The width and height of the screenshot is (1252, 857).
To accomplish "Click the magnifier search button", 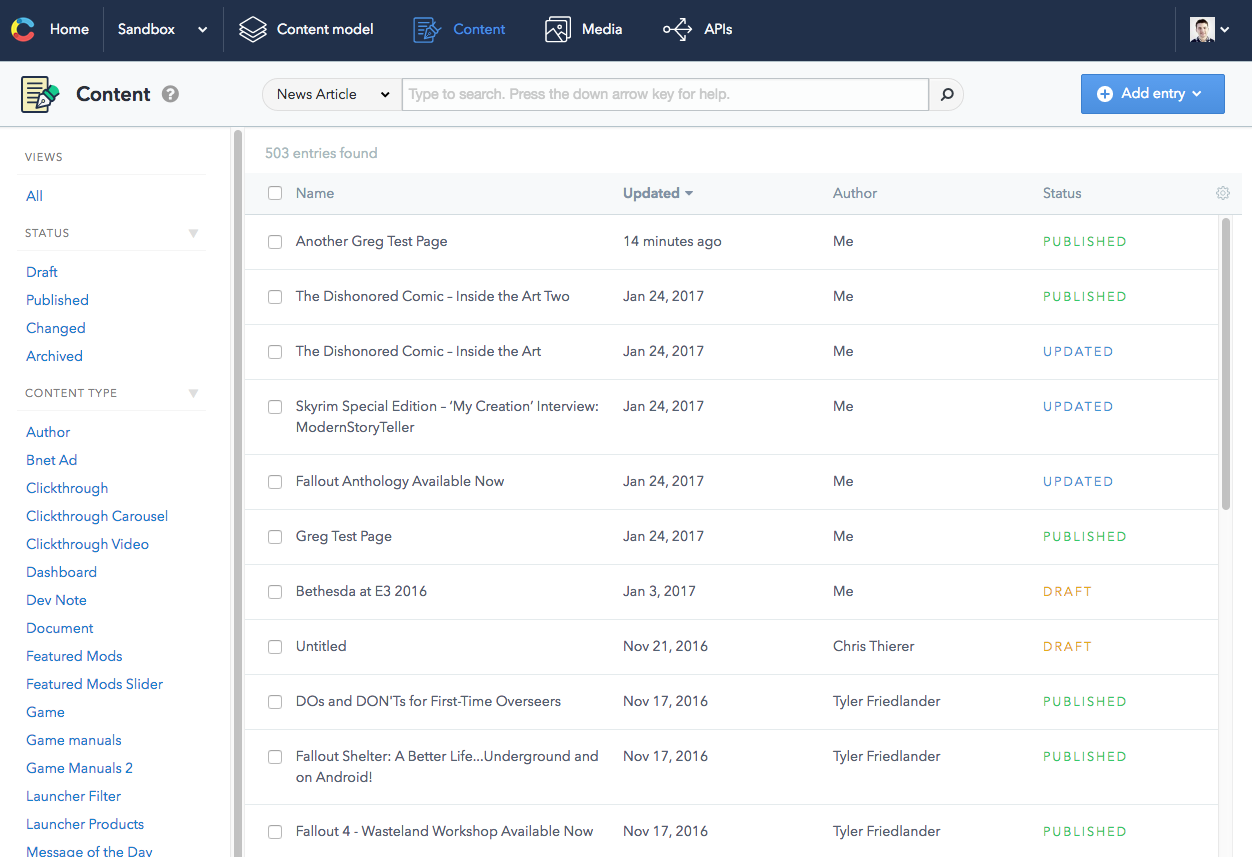I will coord(946,94).
